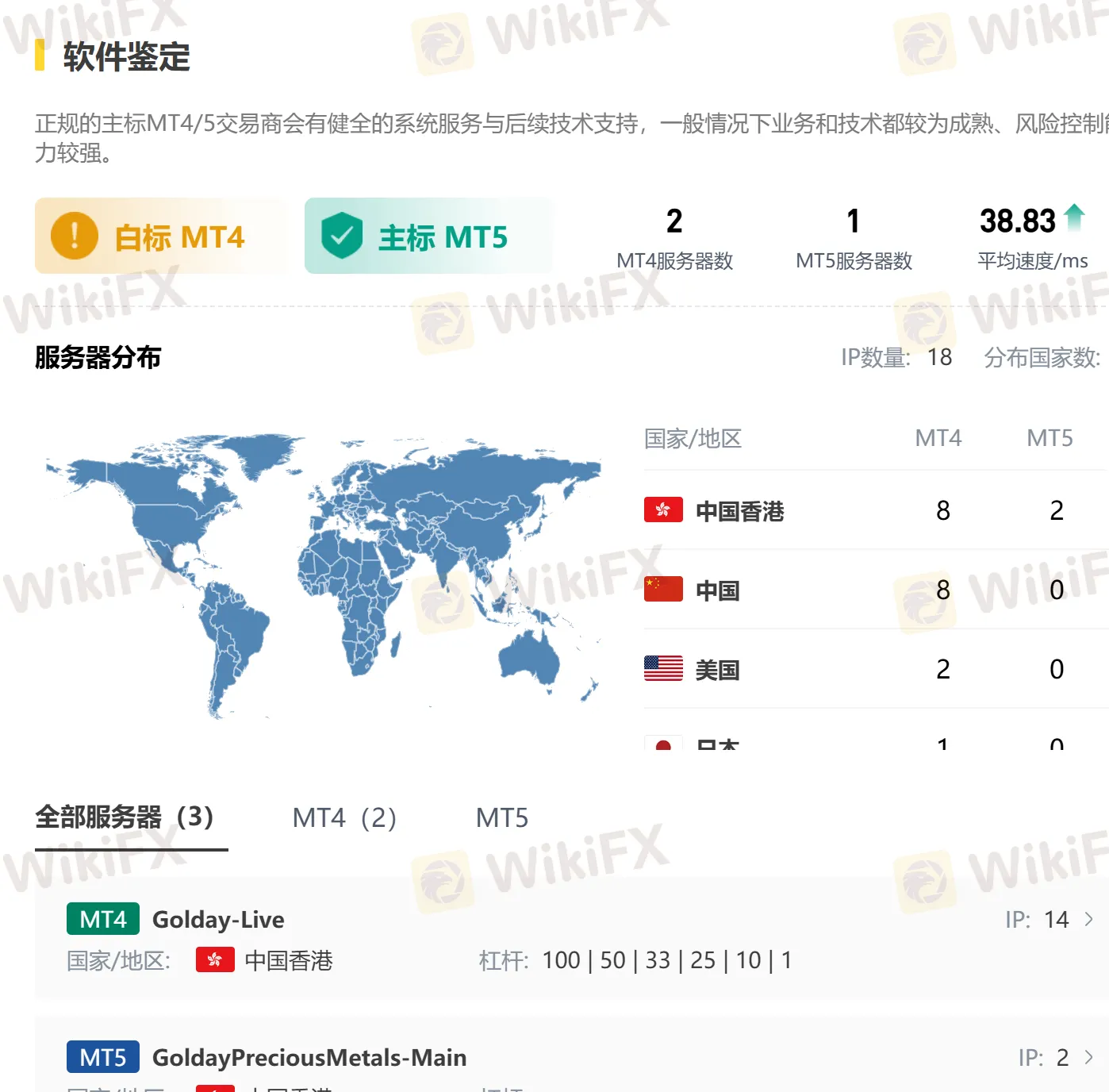Click the MT4 column header in table
The height and width of the screenshot is (1092, 1109).
pos(938,438)
